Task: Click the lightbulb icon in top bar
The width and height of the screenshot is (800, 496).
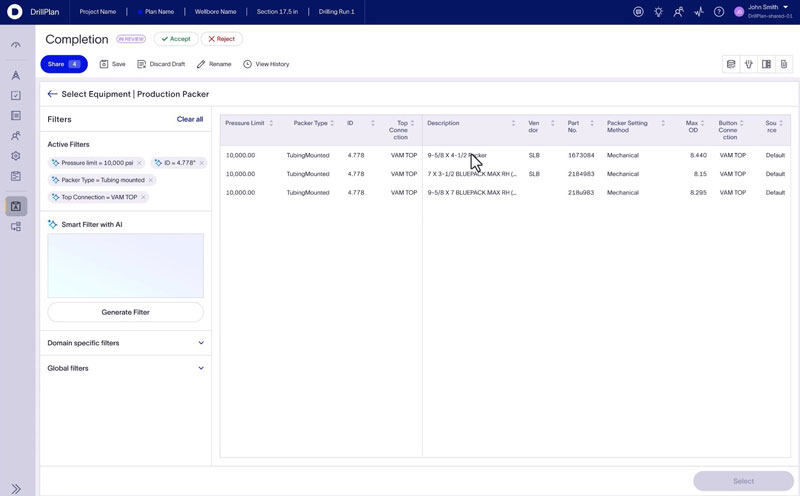Action: click(659, 12)
